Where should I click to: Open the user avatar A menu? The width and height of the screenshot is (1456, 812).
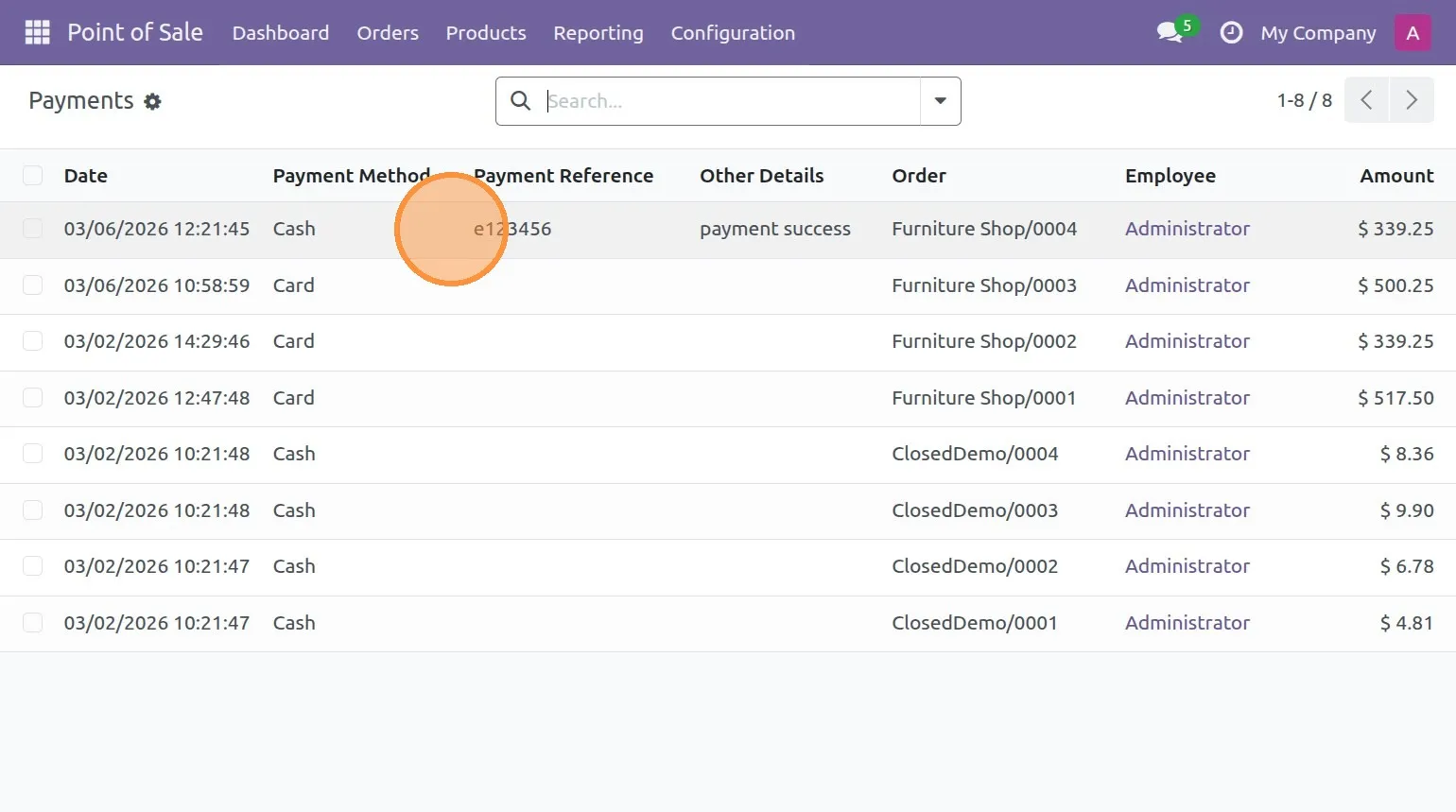1413,32
